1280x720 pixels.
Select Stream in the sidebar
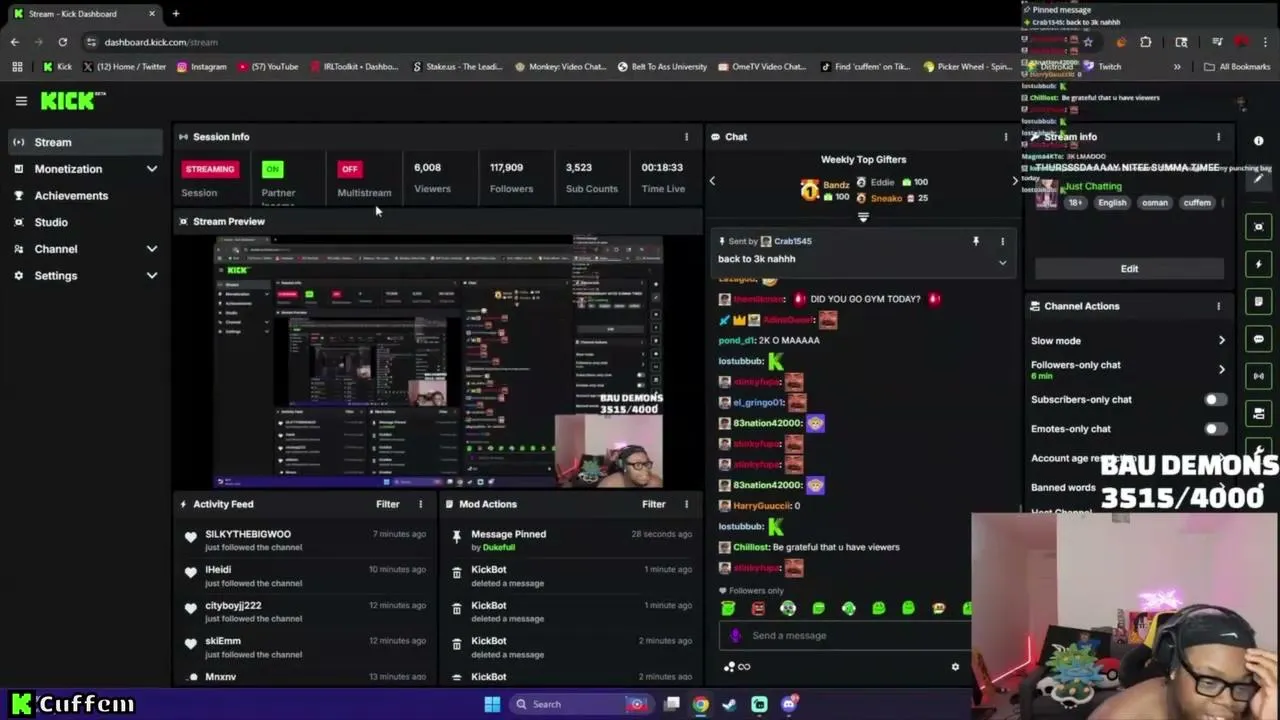[85, 142]
